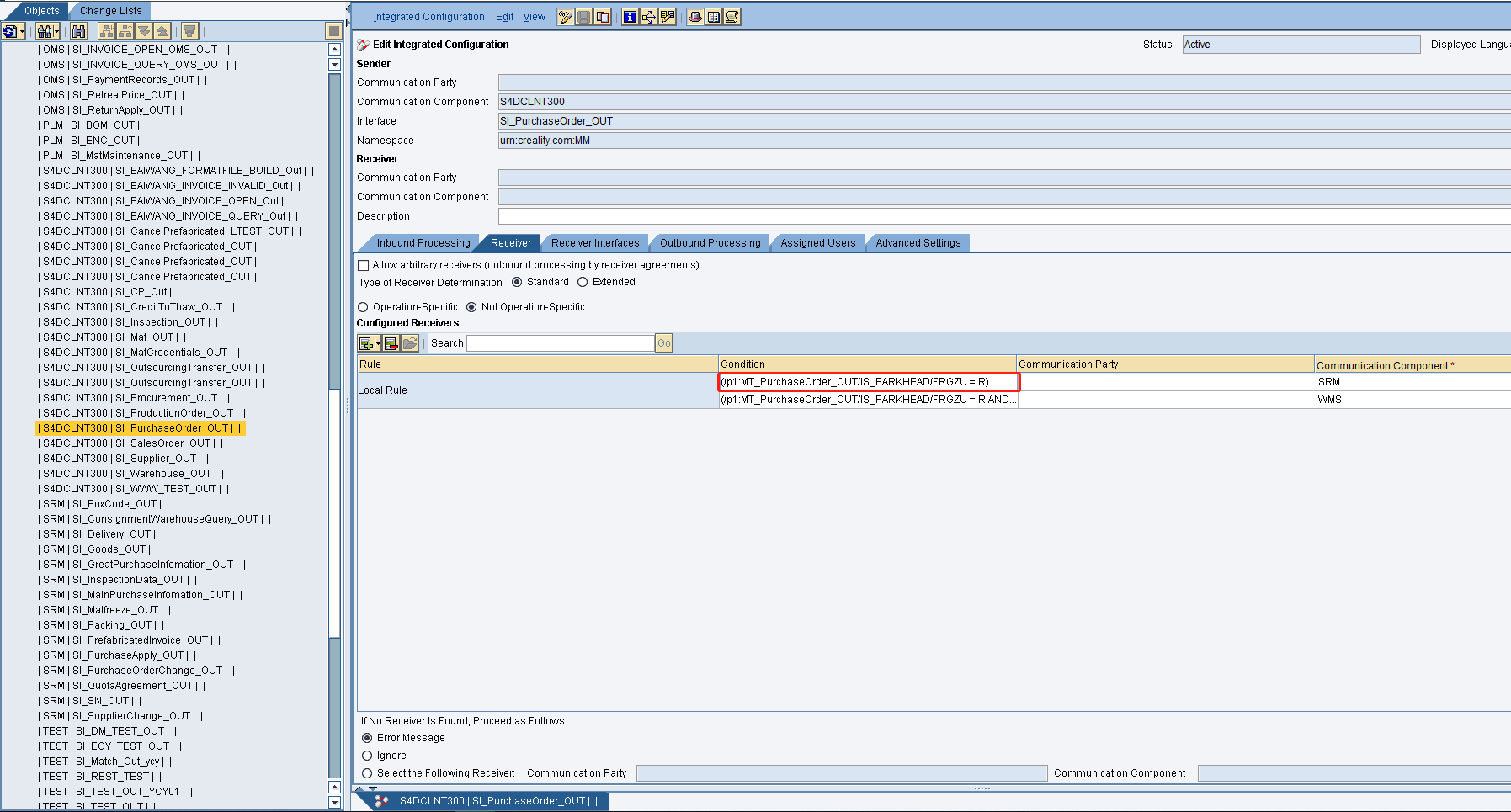Viewport: 1511px width, 812px height.
Task: Select the Extended receiver determination radio button
Action: (583, 282)
